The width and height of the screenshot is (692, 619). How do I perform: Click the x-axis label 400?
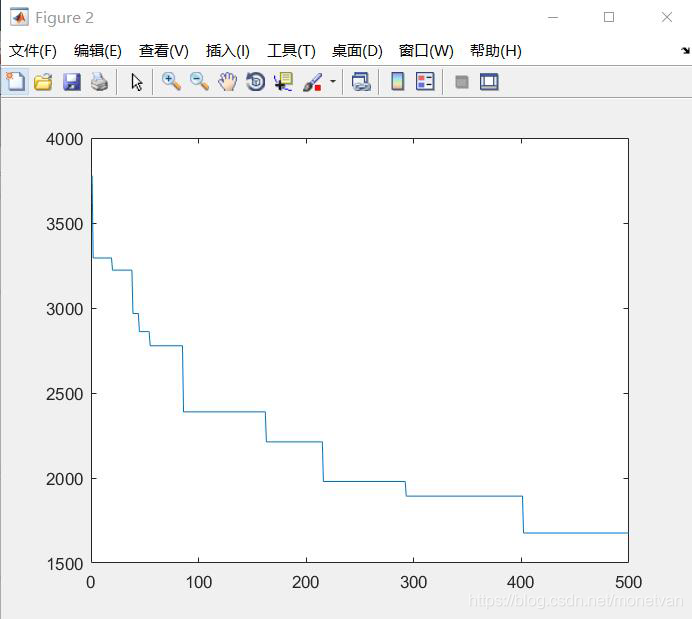pyautogui.click(x=521, y=582)
